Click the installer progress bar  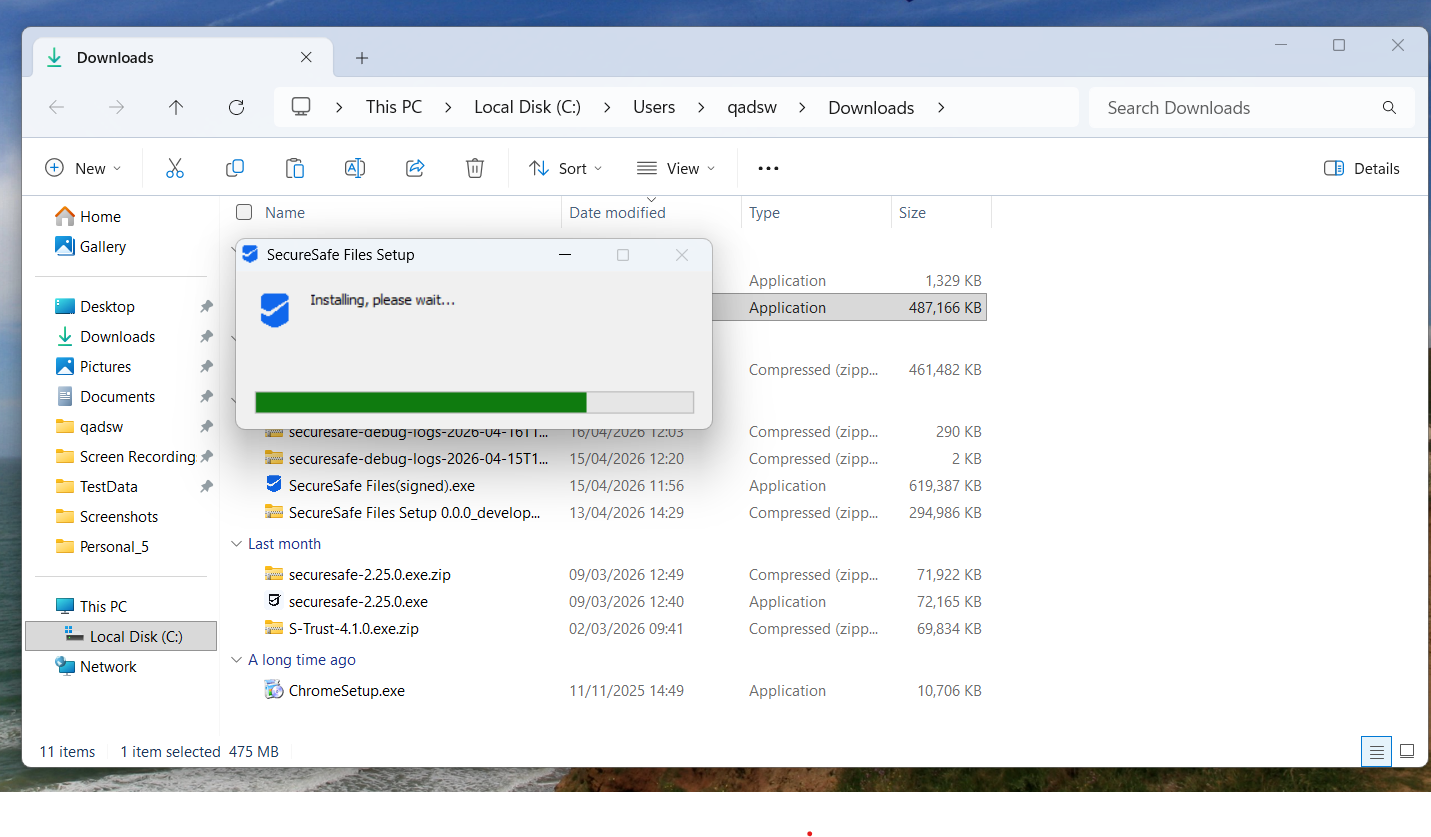474,402
